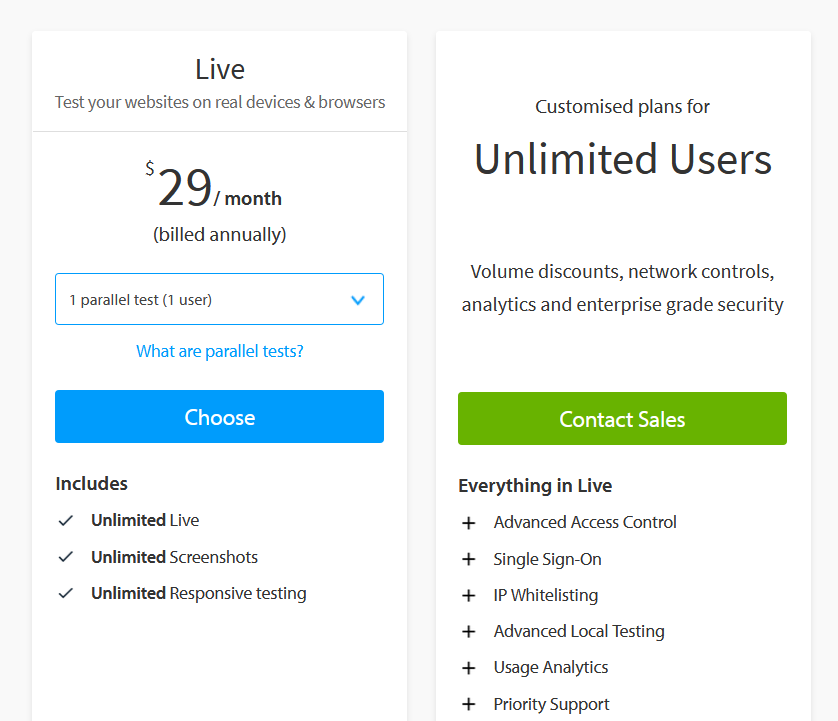Click the checkmark next to Unlimited Live
Viewport: 838px width, 721px height.
click(66, 521)
